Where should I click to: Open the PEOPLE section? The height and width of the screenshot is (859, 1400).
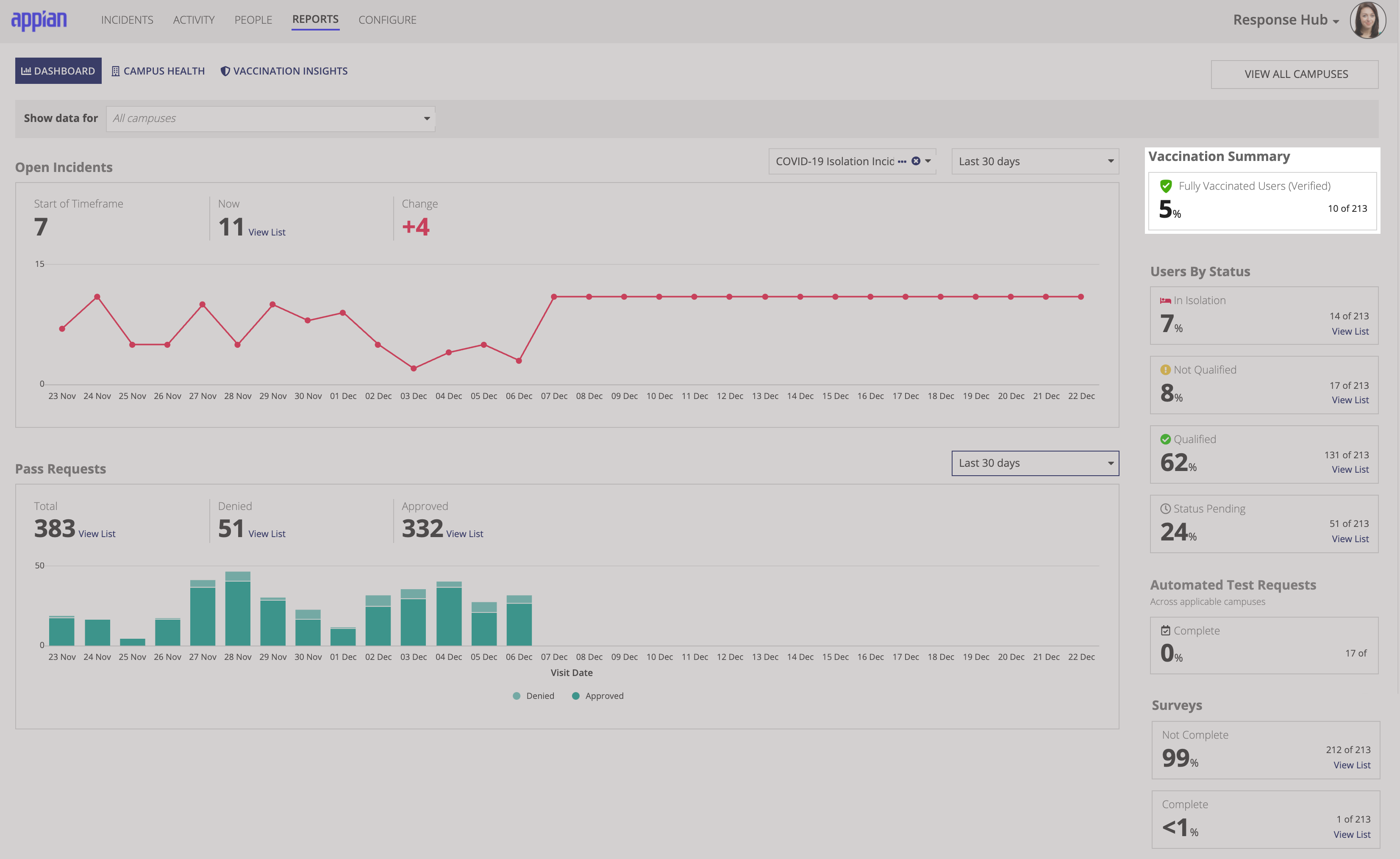pyautogui.click(x=253, y=20)
